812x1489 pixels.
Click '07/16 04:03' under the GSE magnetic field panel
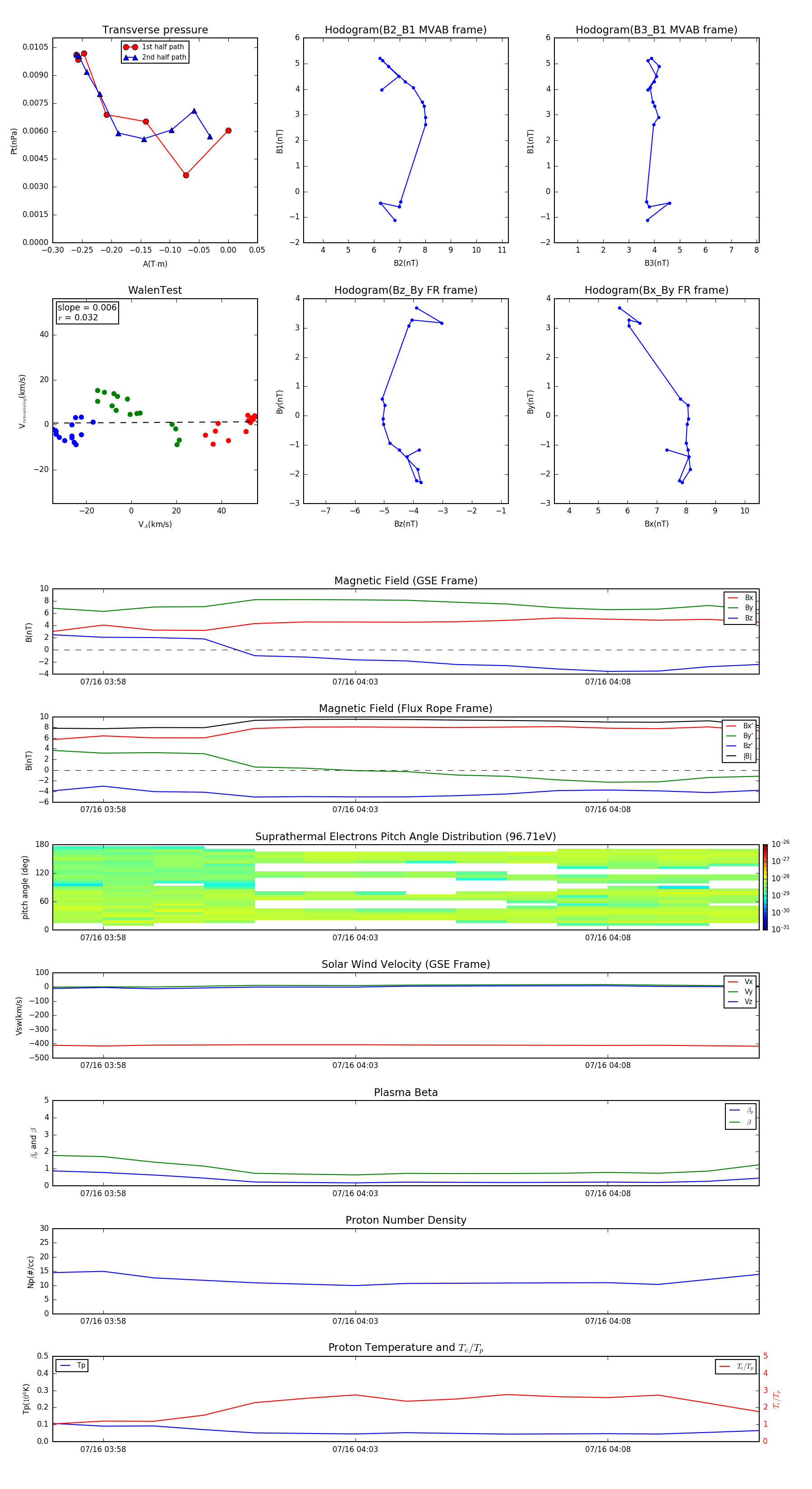(355, 681)
